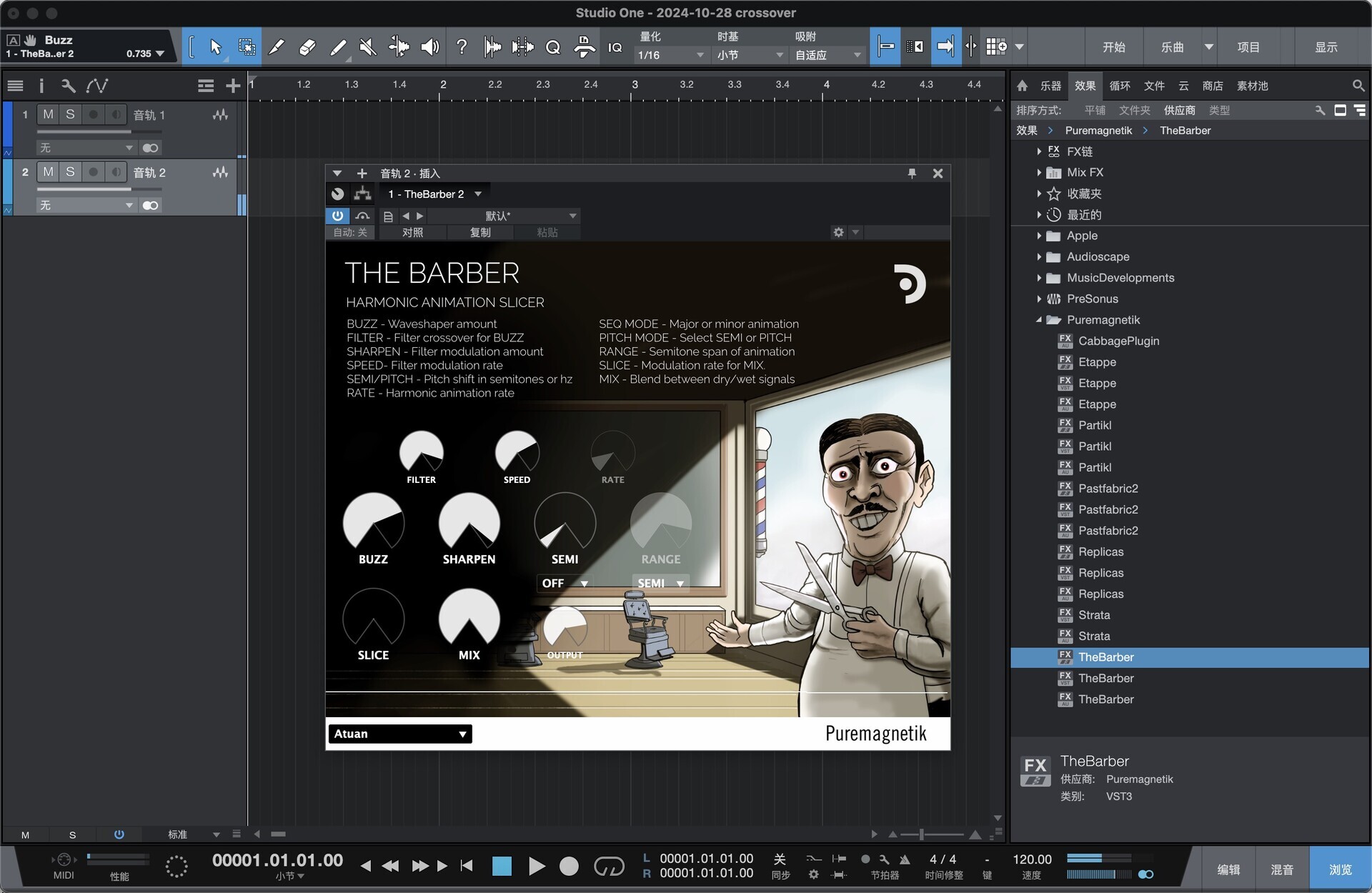The width and height of the screenshot is (1372, 893).
Task: Open the Atuan preset dropdown
Action: click(x=400, y=734)
